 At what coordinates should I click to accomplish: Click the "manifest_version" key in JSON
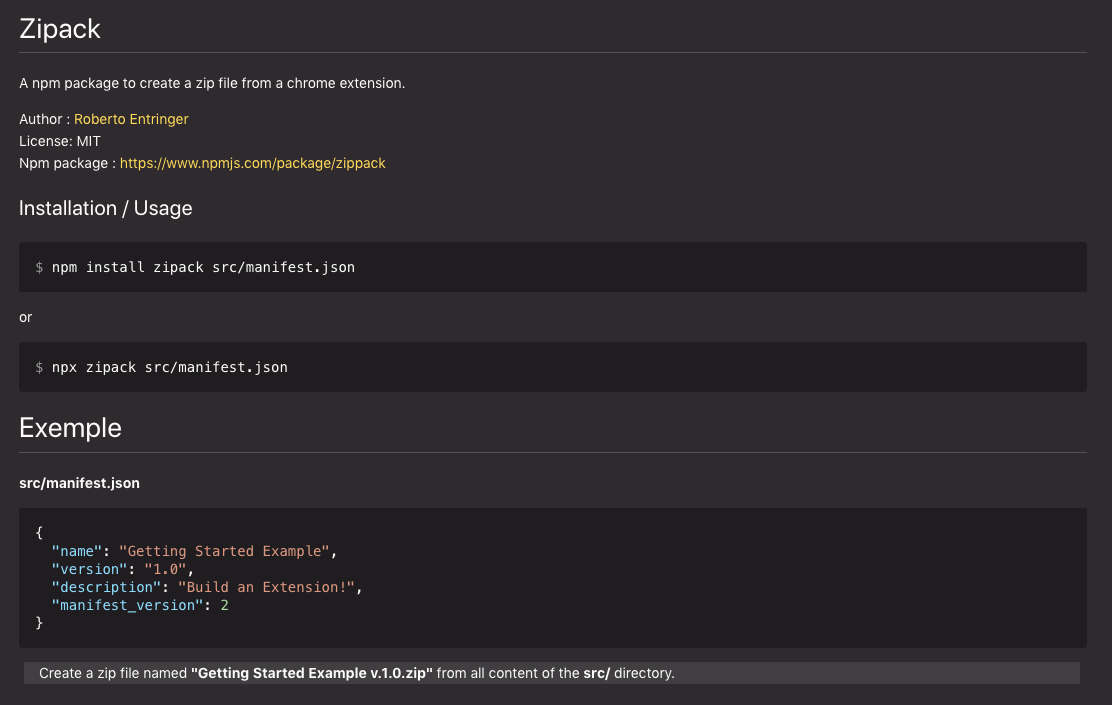coord(127,605)
